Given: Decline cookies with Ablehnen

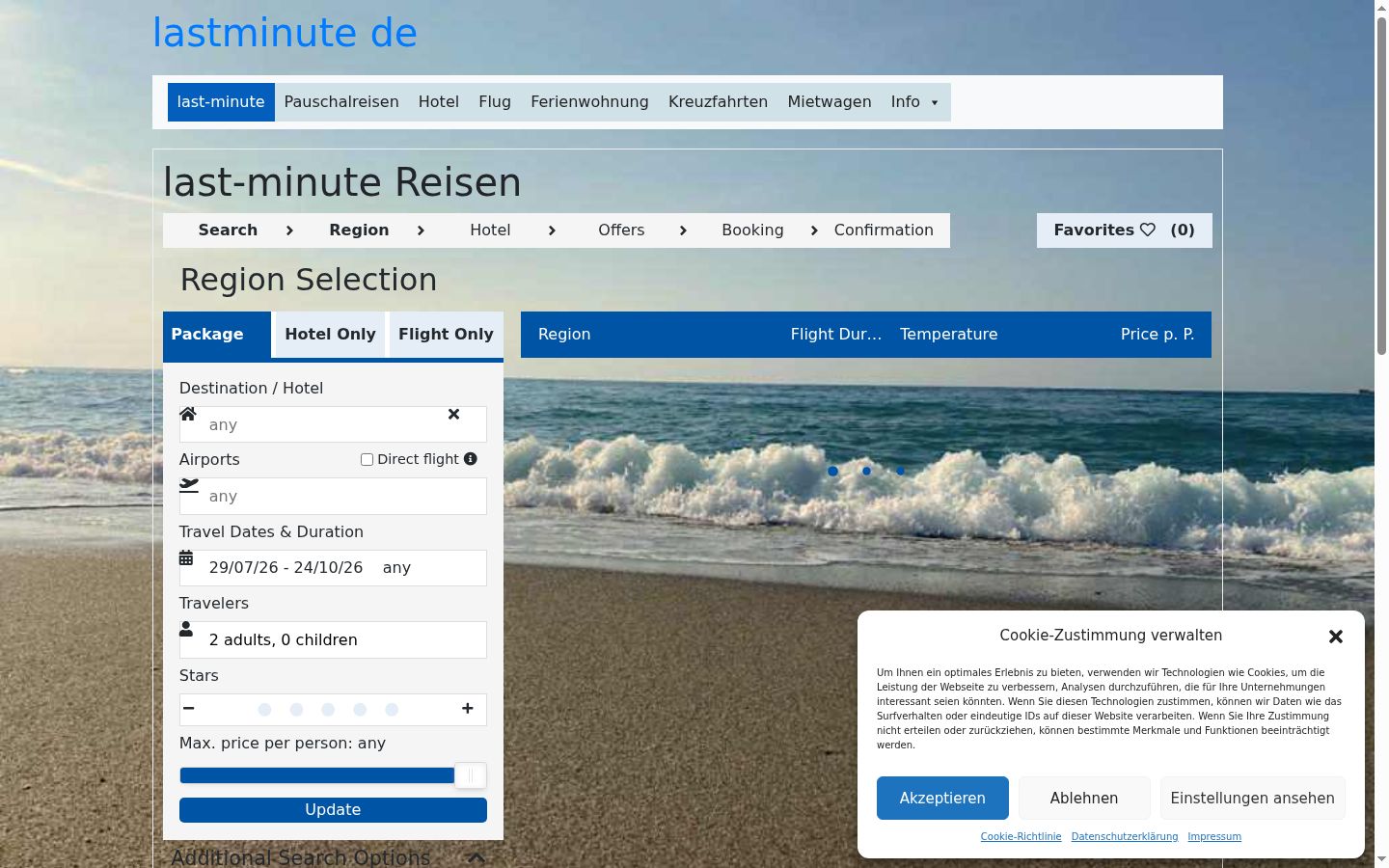Looking at the screenshot, I should (x=1084, y=799).
